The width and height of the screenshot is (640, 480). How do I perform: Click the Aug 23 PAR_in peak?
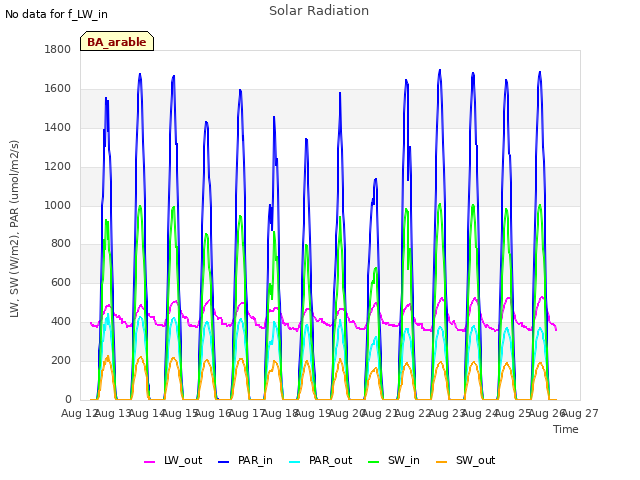click(440, 71)
